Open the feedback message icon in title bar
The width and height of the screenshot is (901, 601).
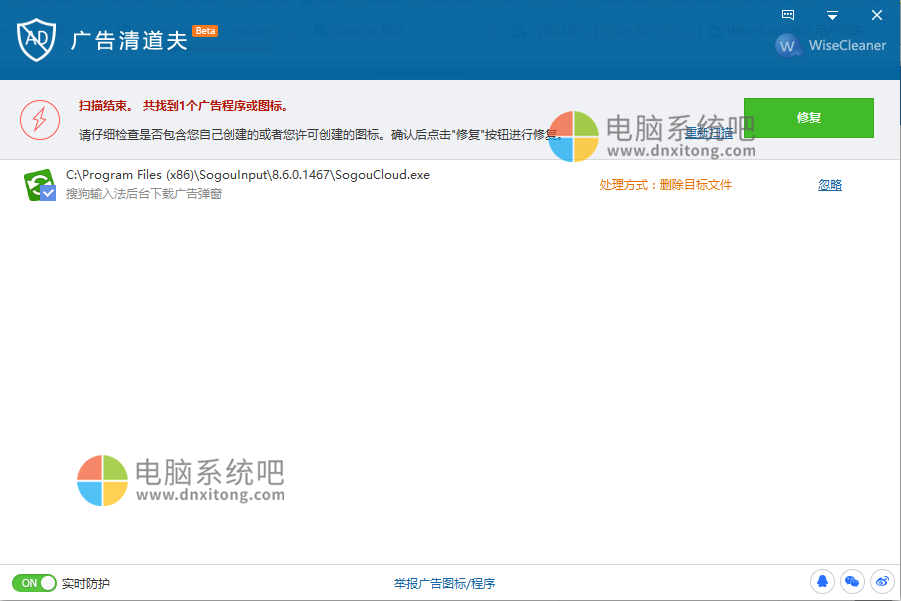[x=788, y=15]
